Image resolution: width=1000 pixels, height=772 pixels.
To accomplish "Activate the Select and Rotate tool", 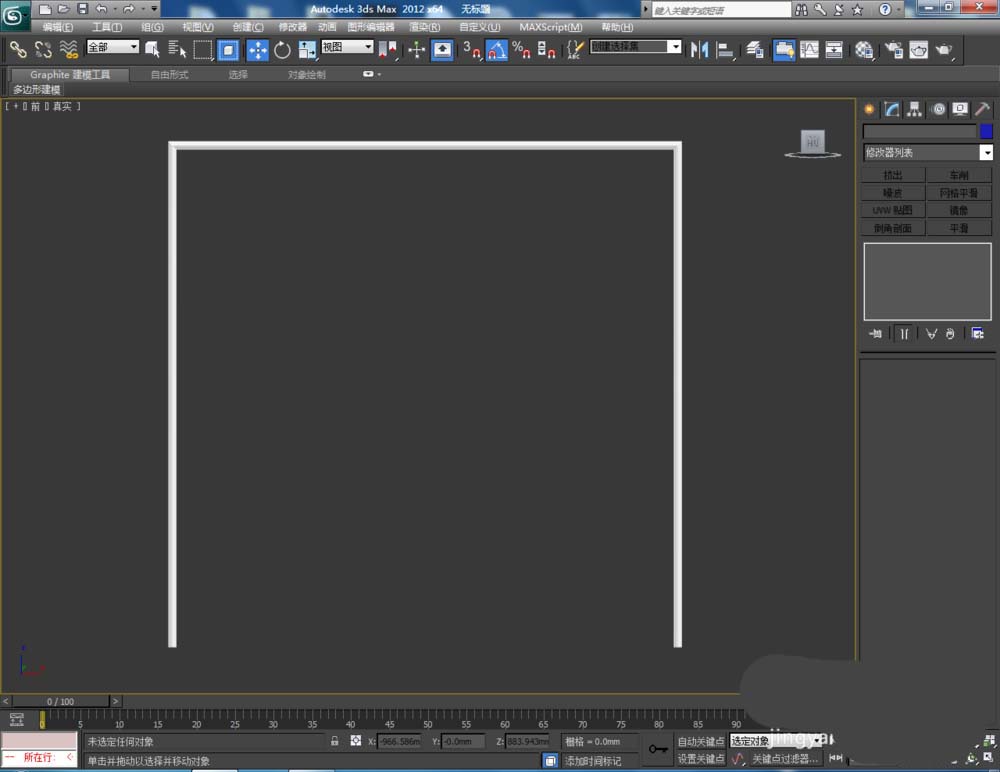I will (282, 50).
